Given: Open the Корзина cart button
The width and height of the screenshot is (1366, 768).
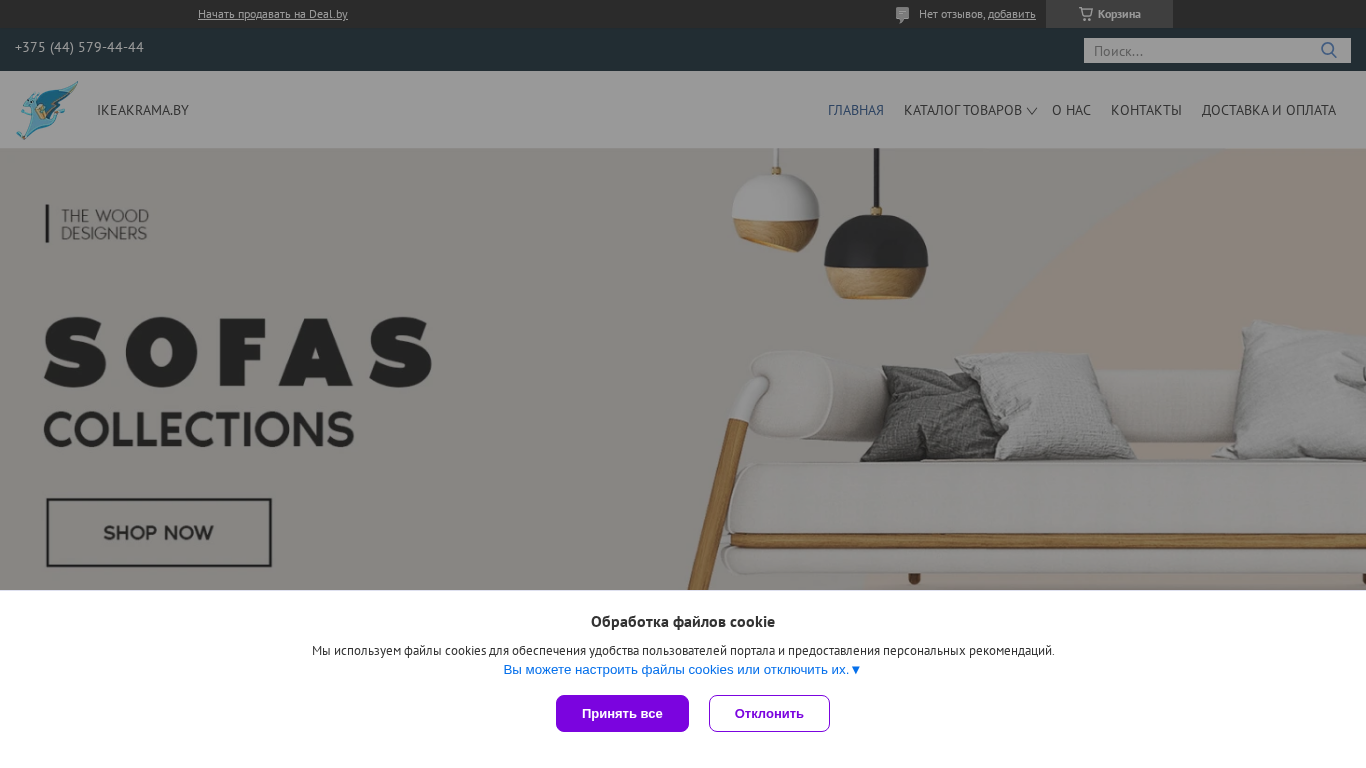Looking at the screenshot, I should click(x=1109, y=14).
